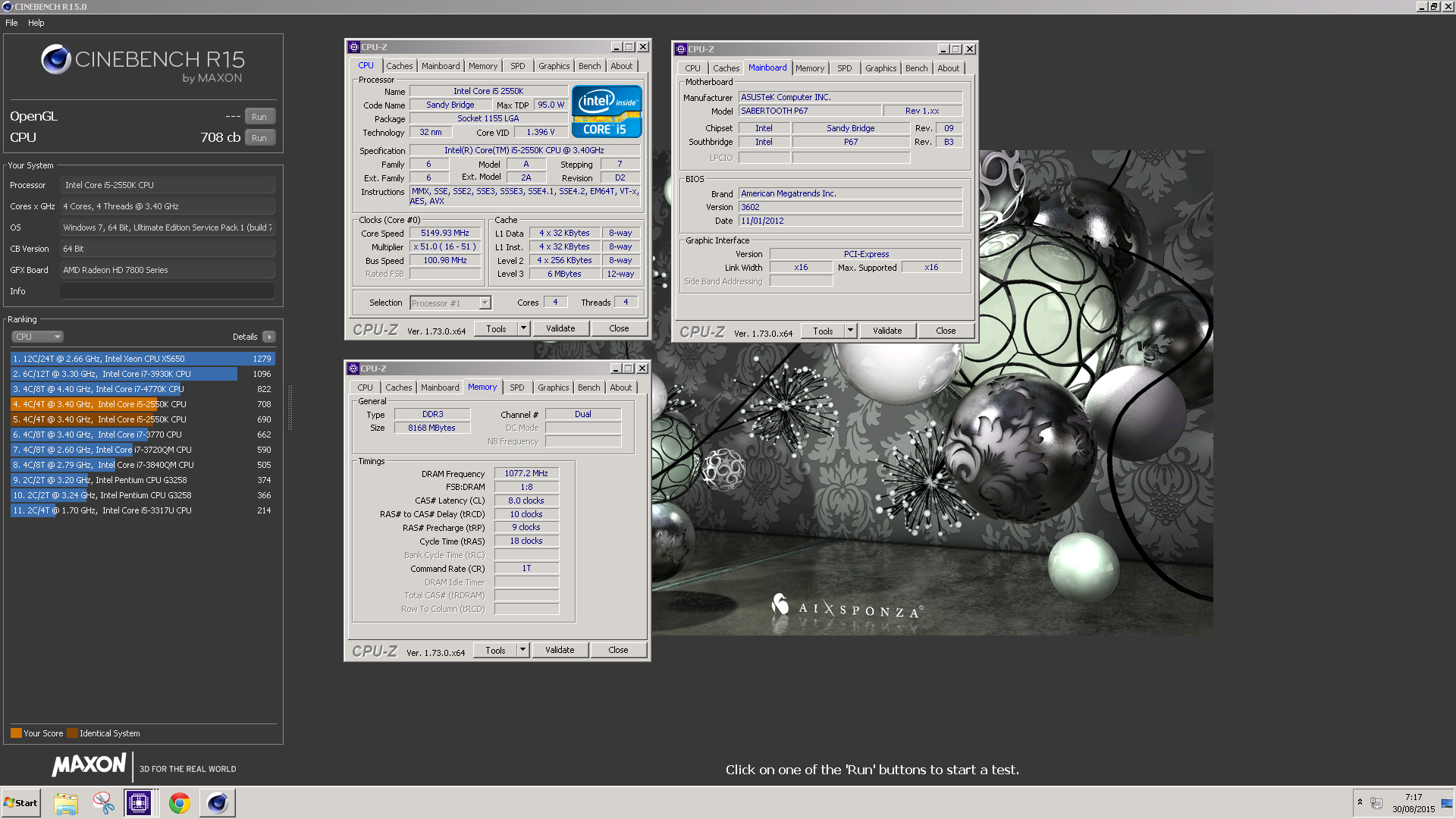Run the OpenGL benchmark

(x=259, y=117)
